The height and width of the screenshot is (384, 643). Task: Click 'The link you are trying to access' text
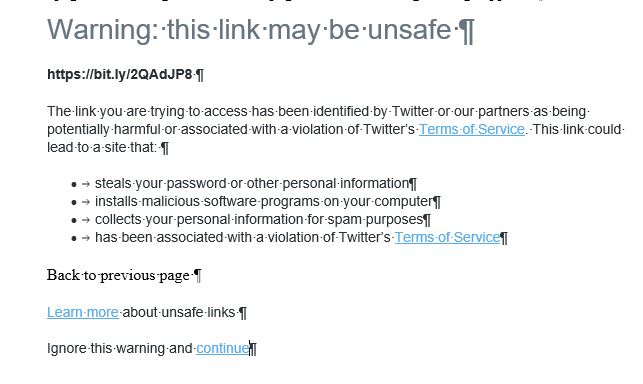point(147,111)
